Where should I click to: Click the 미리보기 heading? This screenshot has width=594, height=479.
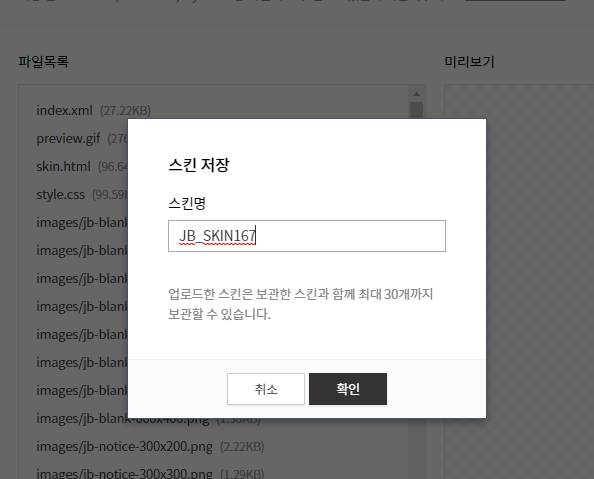(x=469, y=61)
